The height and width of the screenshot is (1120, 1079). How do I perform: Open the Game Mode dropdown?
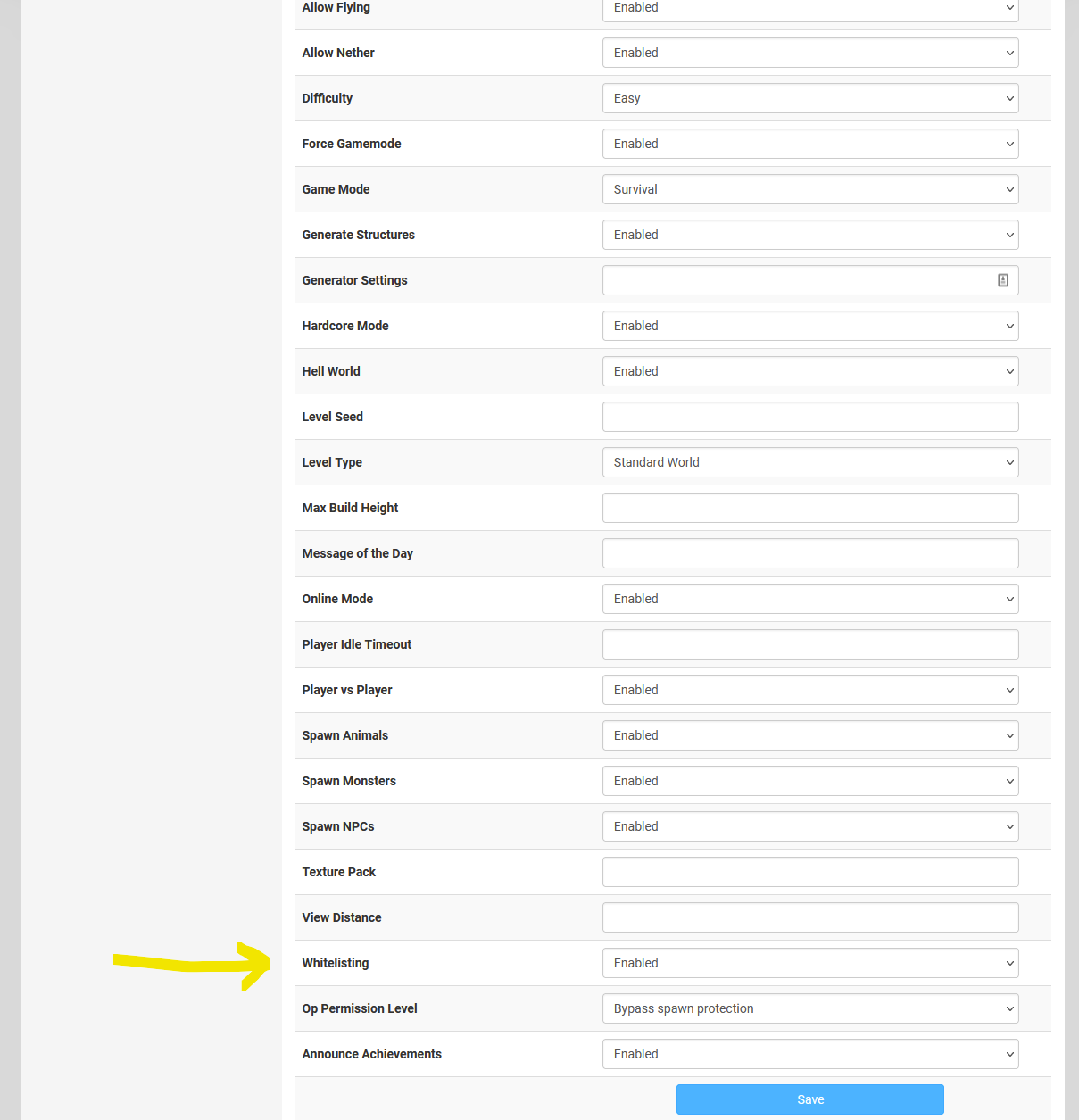pos(809,189)
